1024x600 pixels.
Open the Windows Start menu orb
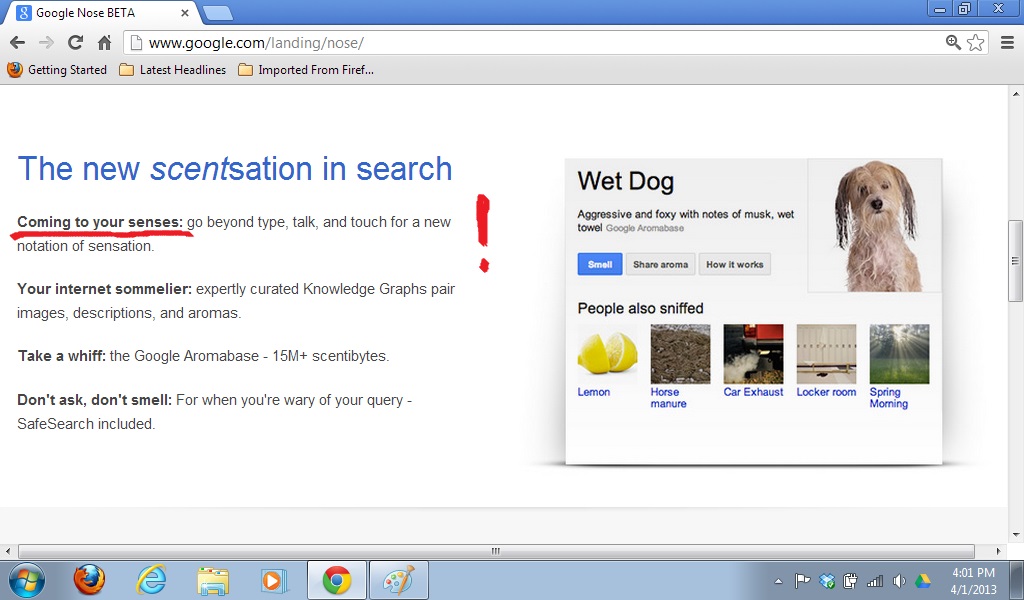[x=26, y=580]
